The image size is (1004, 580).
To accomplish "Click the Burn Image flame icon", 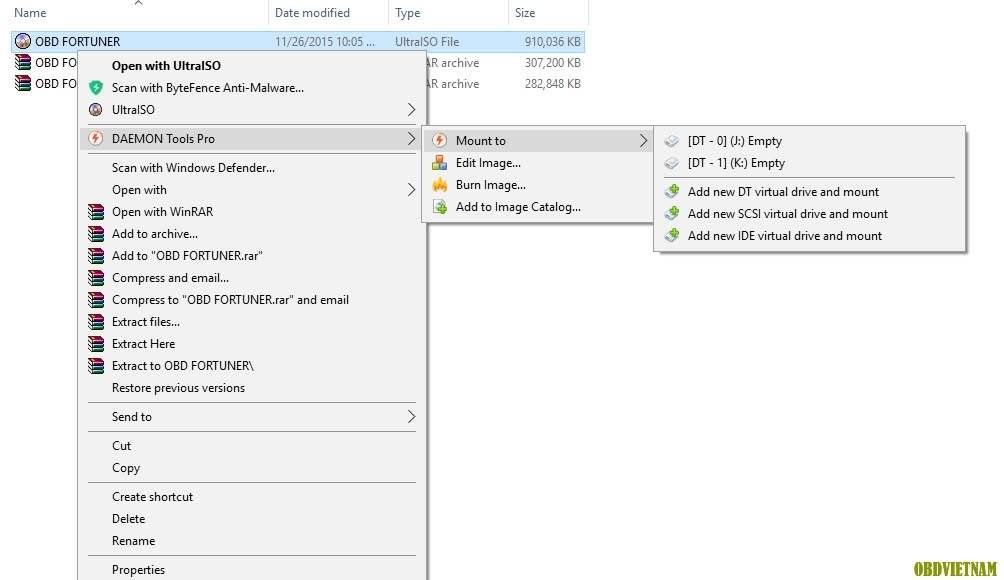I will click(439, 185).
